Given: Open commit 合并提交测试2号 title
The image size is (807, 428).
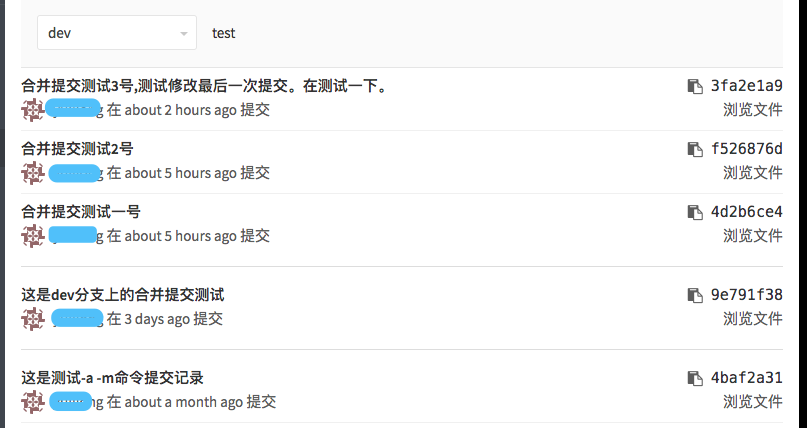Looking at the screenshot, I should 77,149.
